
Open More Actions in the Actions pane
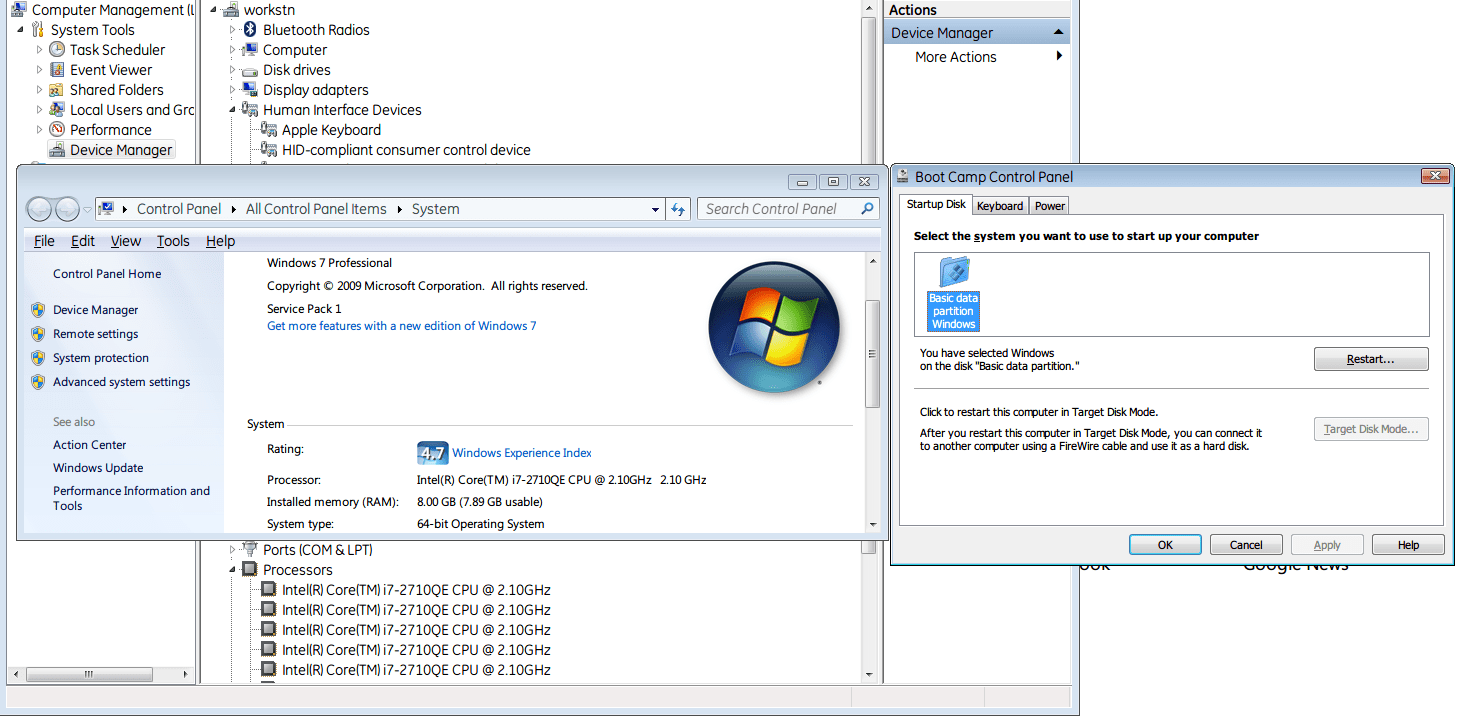(956, 57)
